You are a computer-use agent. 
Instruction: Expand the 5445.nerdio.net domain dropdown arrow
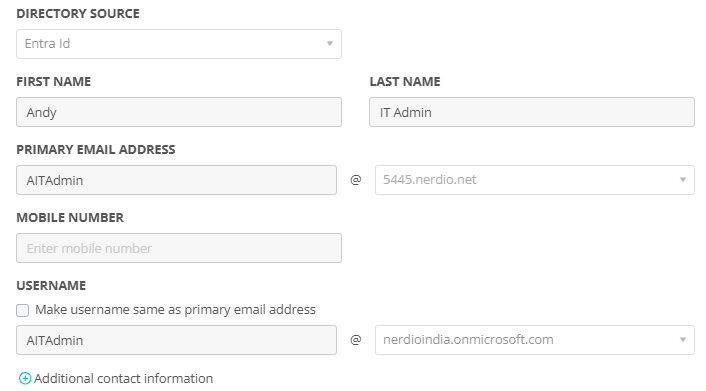tap(683, 180)
